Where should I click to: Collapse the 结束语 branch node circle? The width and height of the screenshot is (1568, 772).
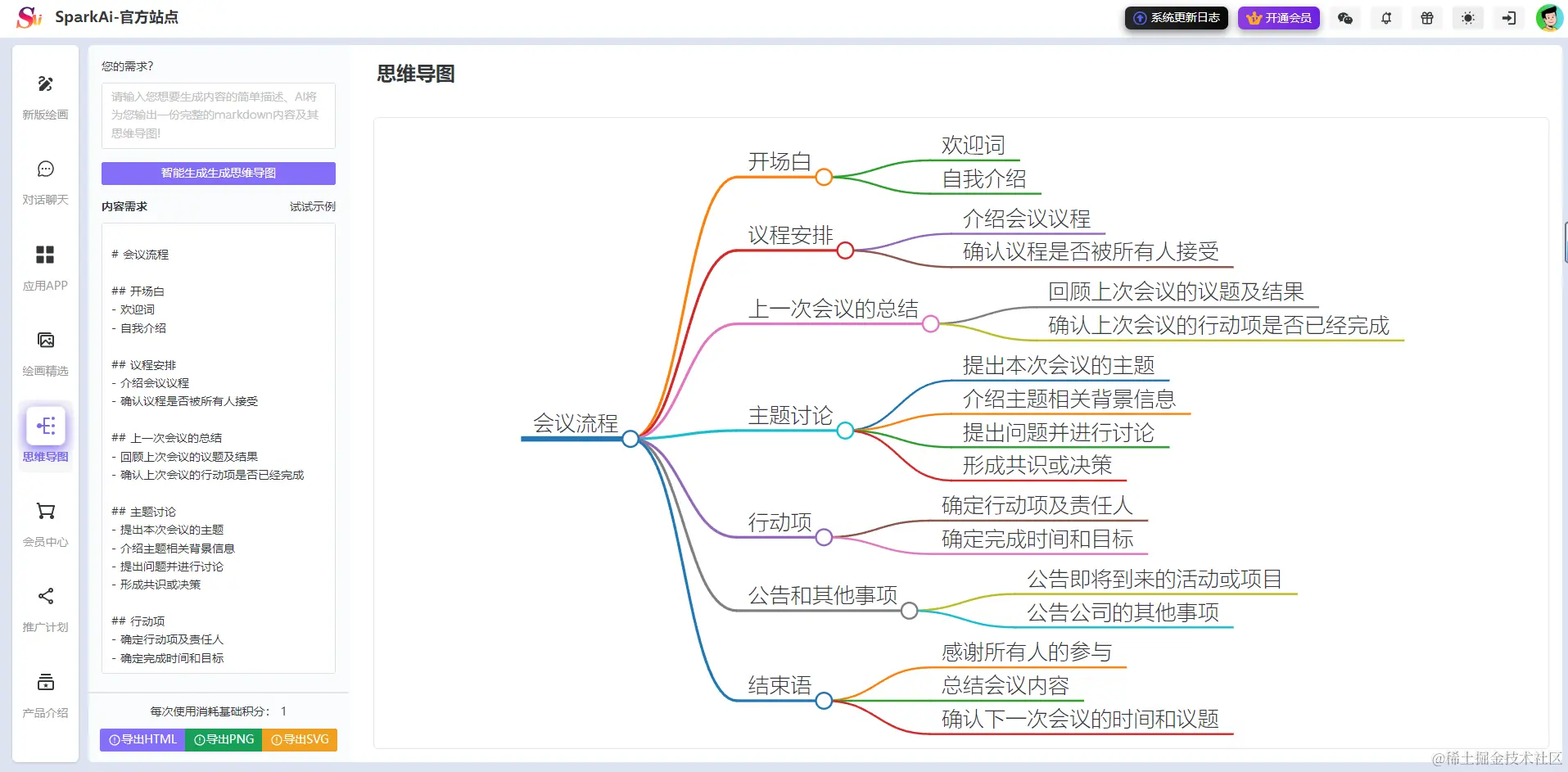coord(825,701)
